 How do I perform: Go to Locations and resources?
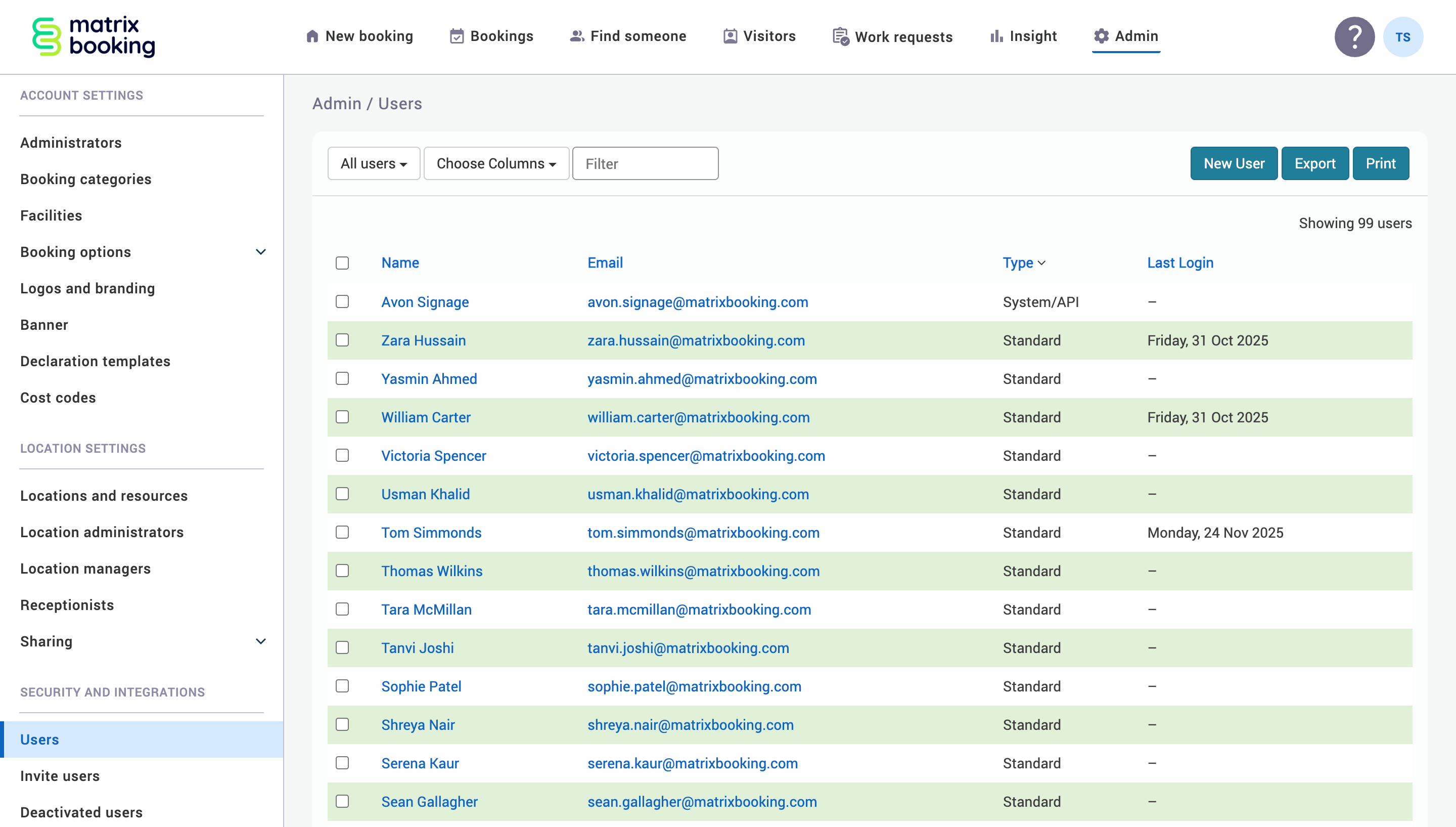tap(104, 495)
